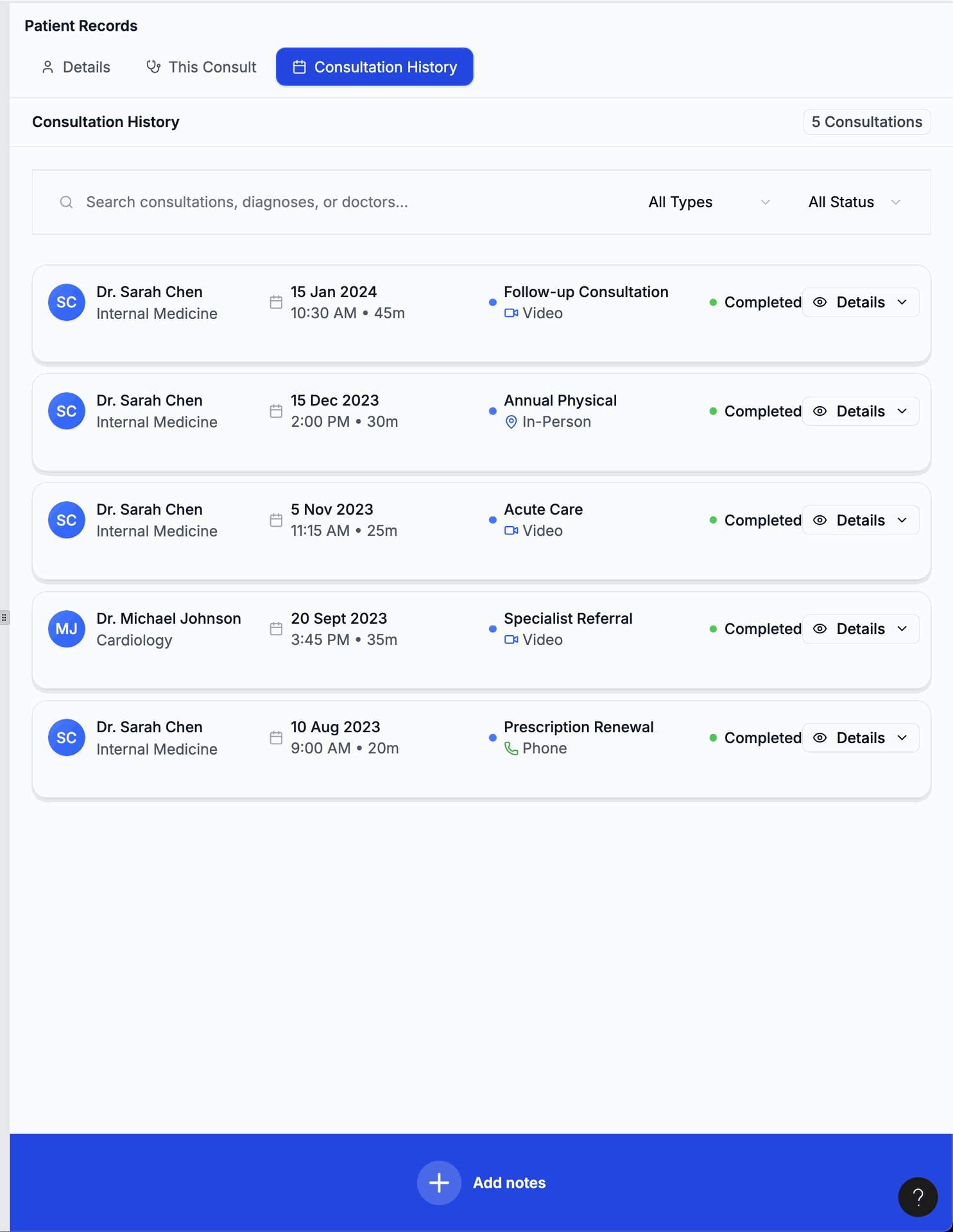Click the MJ avatar for Dr. Michael Johnson
Image resolution: width=953 pixels, height=1232 pixels.
click(x=67, y=629)
